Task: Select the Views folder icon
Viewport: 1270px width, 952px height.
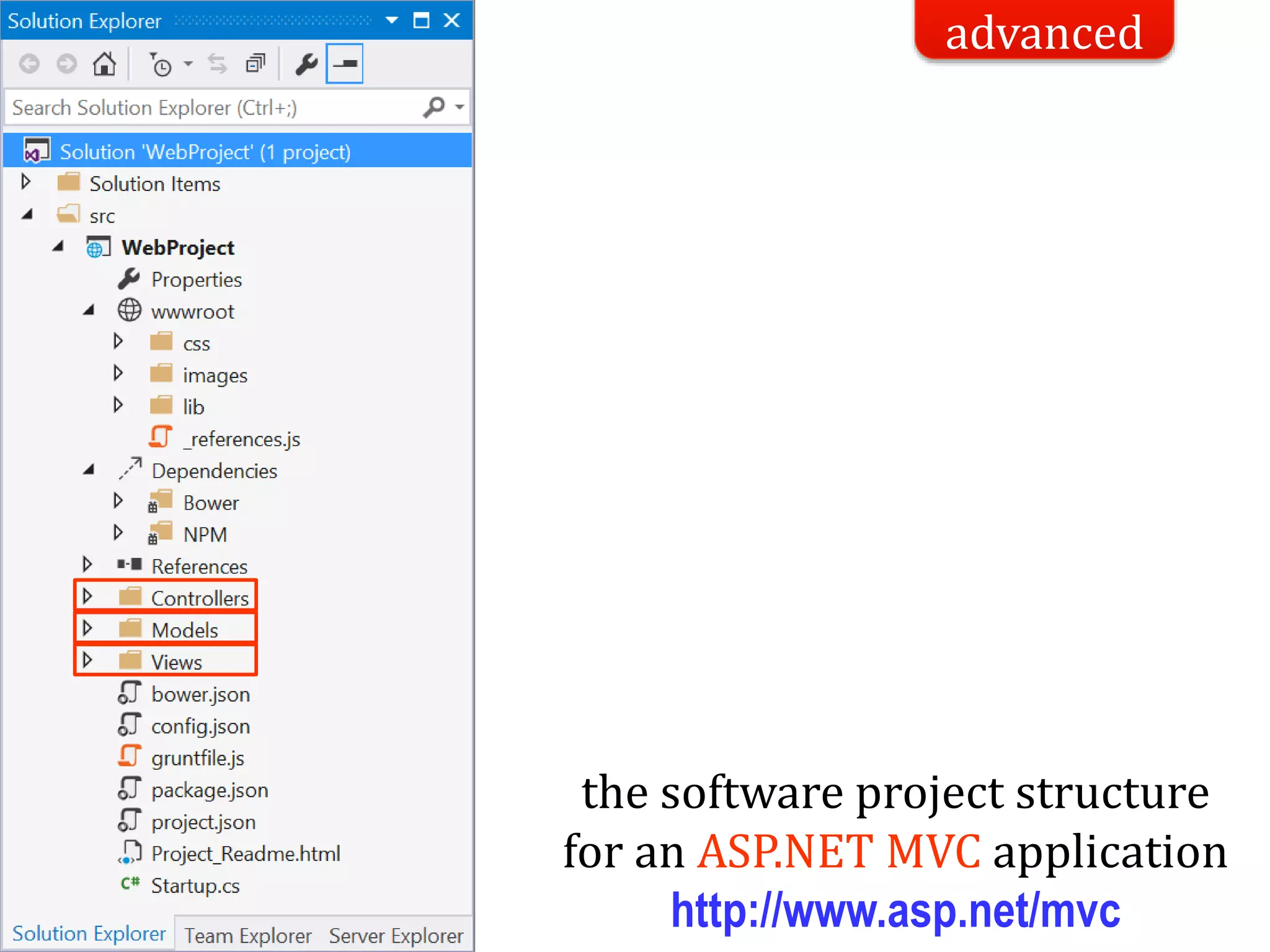Action: 130,660
